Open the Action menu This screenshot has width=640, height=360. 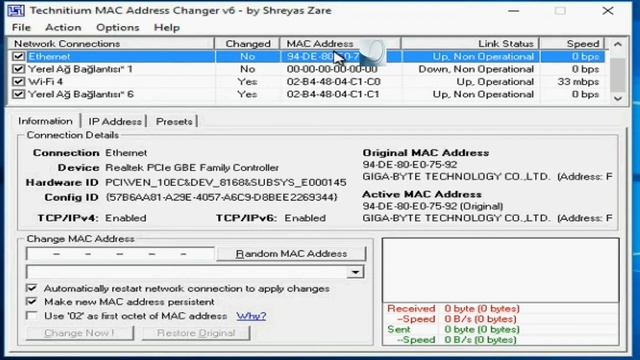63,28
